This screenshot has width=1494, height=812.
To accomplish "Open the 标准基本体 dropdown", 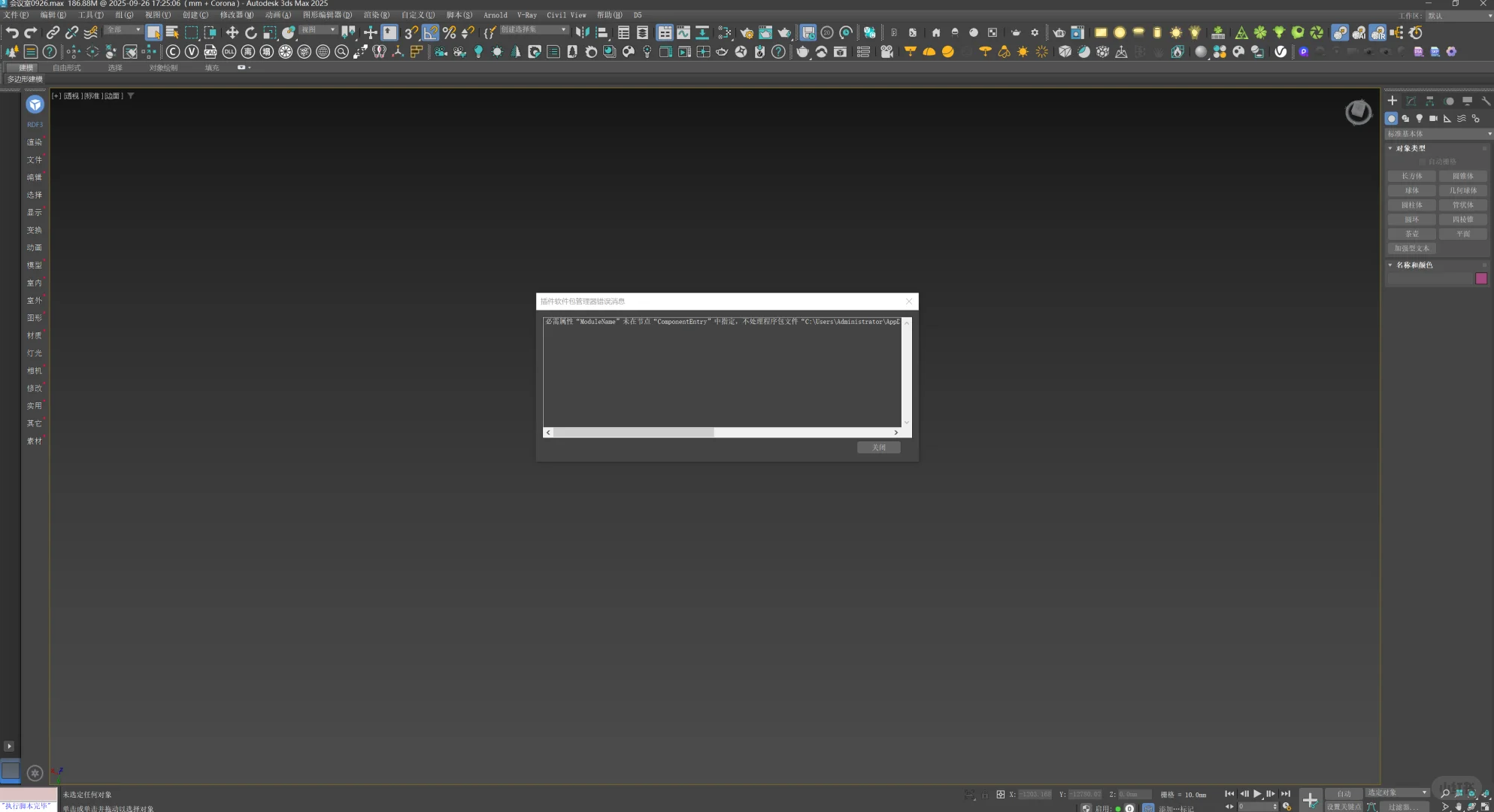I will [x=1436, y=134].
